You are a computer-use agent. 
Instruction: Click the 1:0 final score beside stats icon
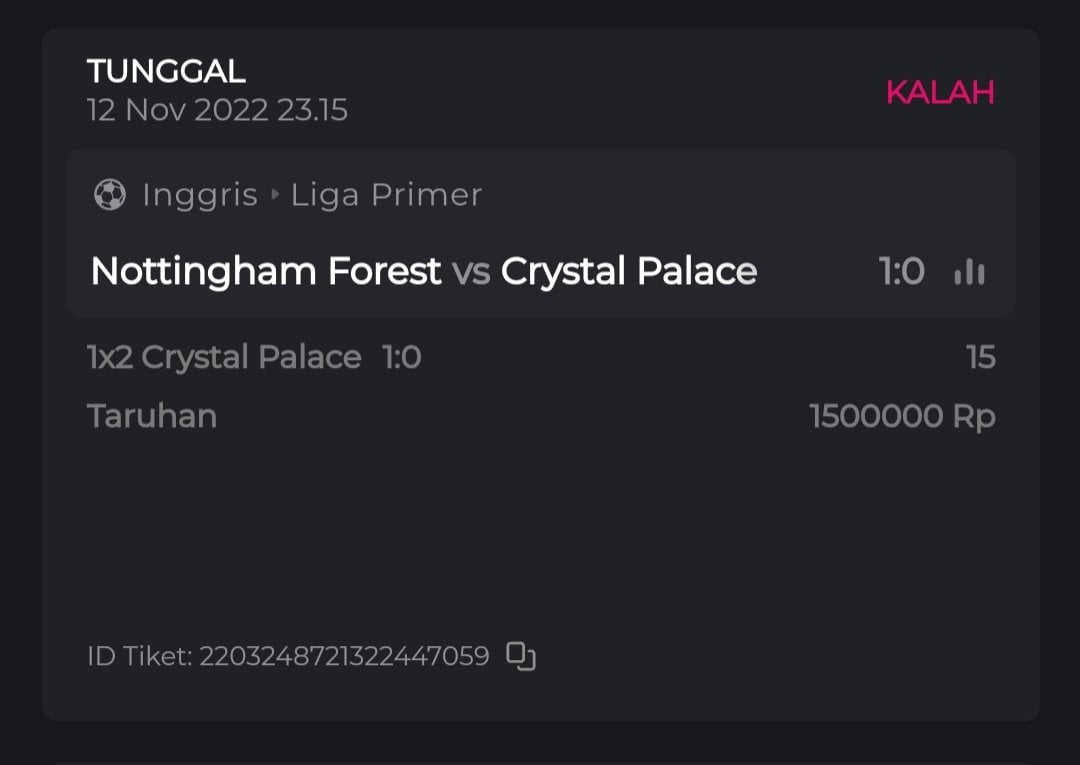tap(901, 272)
